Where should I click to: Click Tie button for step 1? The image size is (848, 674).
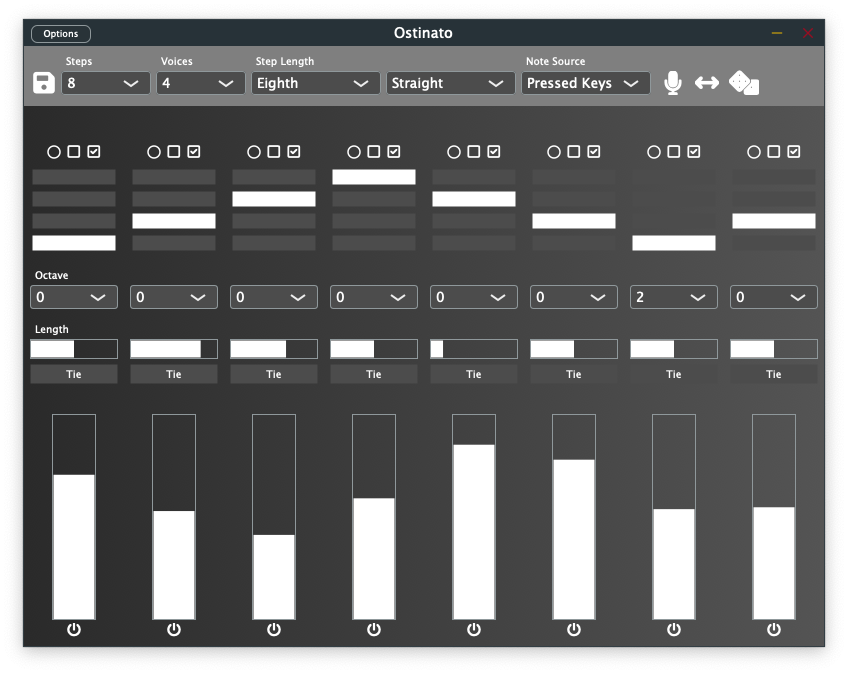pos(74,374)
